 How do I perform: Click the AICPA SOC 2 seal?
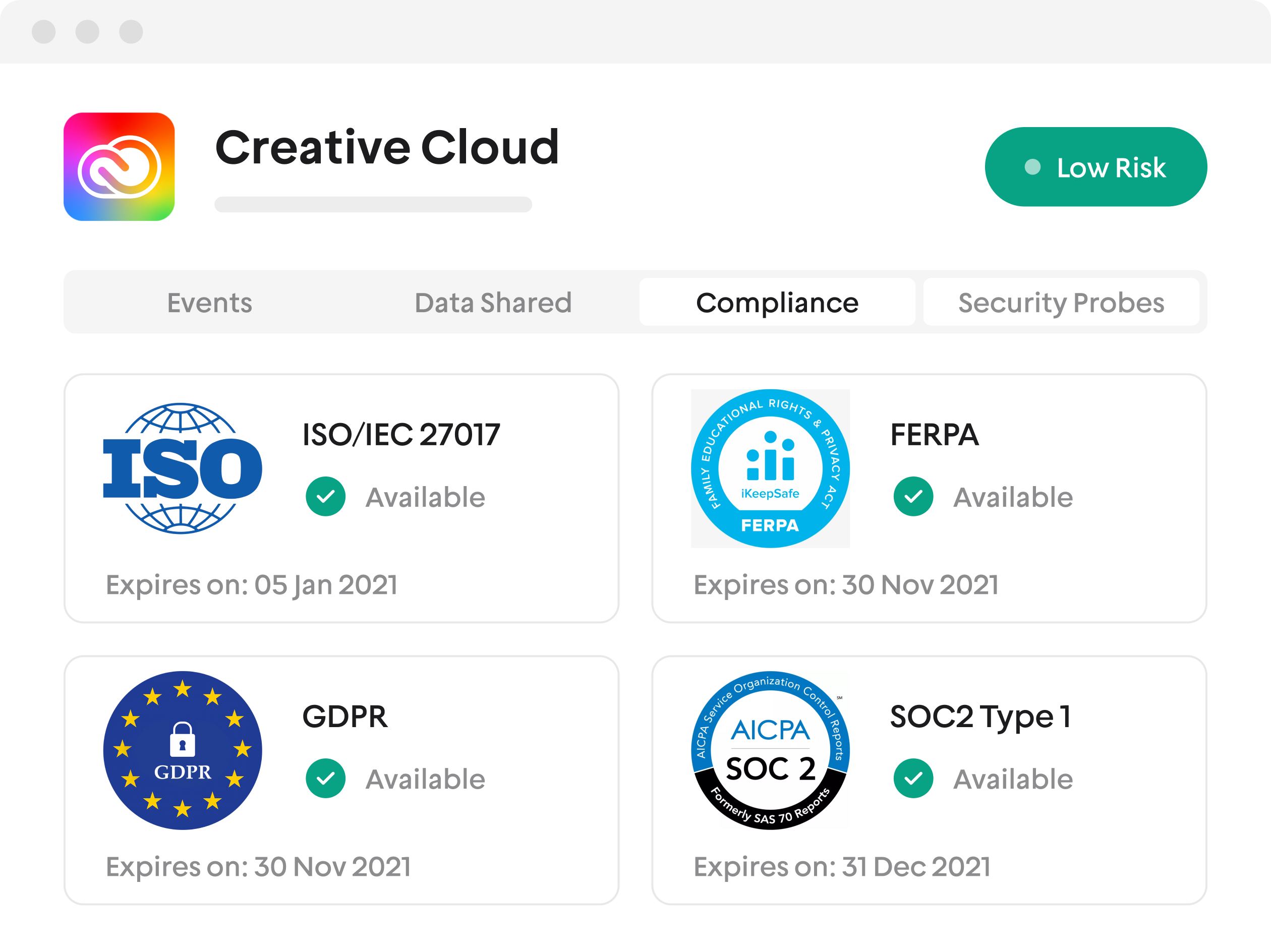tap(770, 750)
